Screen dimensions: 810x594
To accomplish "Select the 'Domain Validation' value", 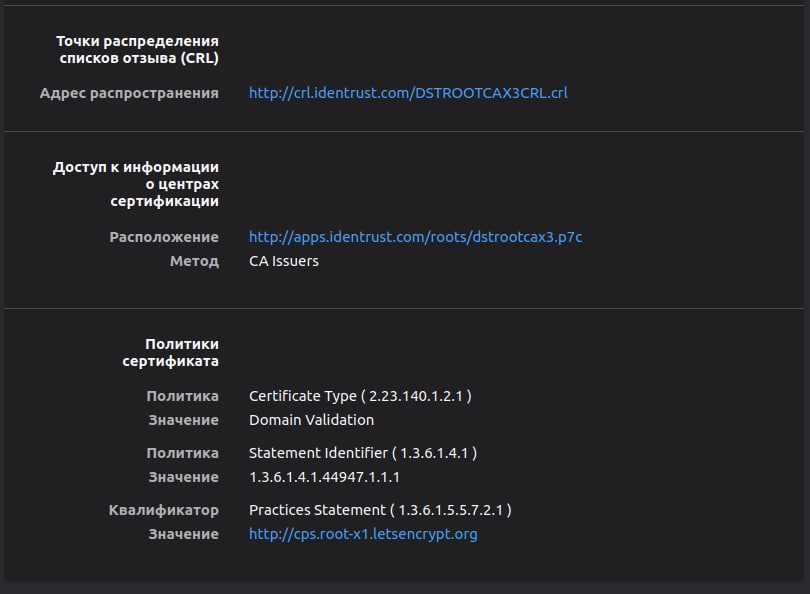I will click(x=311, y=420).
